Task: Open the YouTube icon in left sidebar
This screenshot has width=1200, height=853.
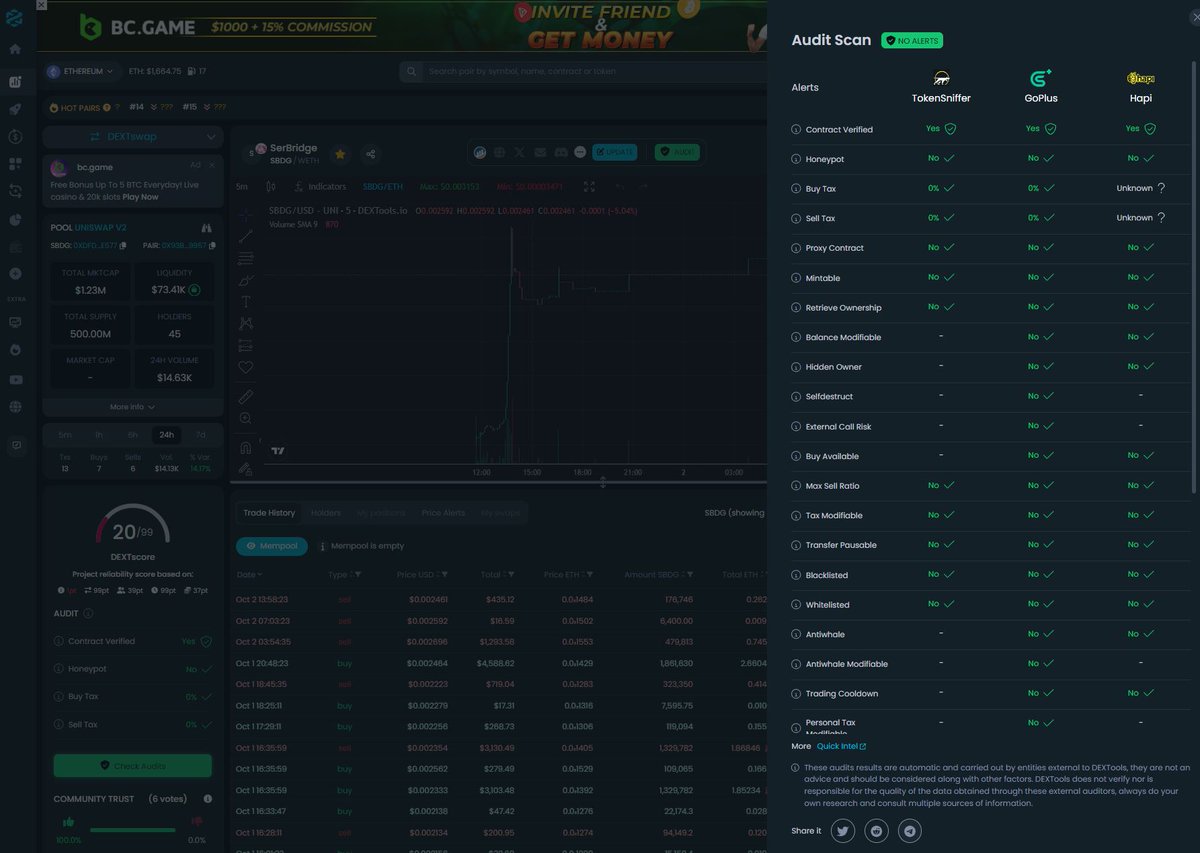Action: coord(15,379)
